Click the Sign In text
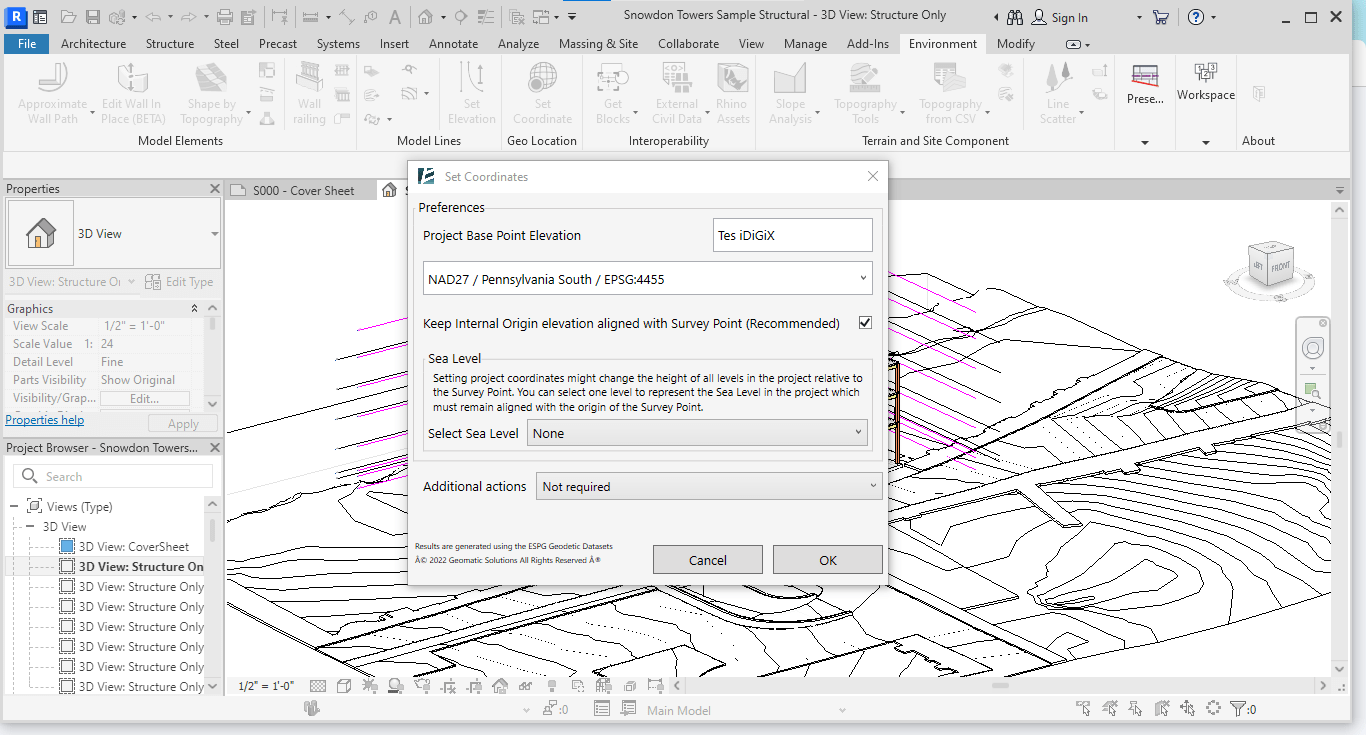The width and height of the screenshot is (1366, 735). coord(1069,18)
